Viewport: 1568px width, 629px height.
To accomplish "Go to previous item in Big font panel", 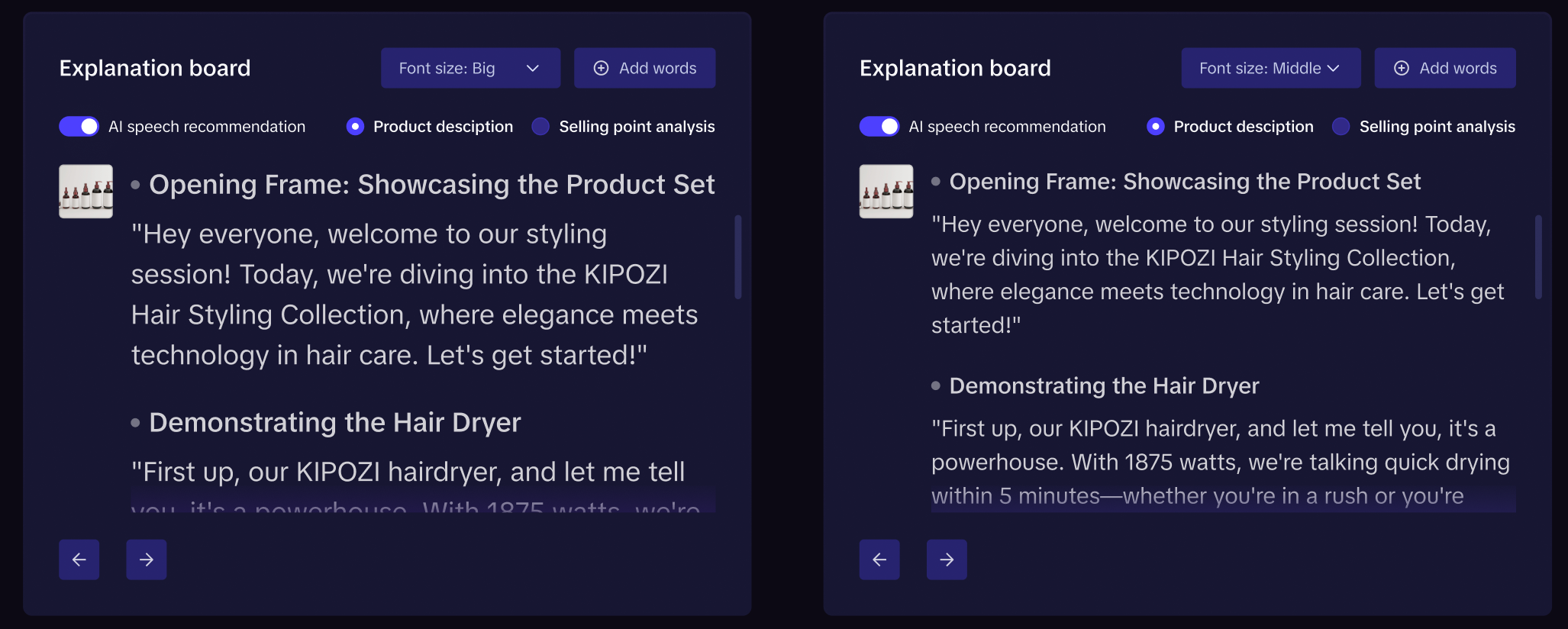I will pyautogui.click(x=79, y=560).
